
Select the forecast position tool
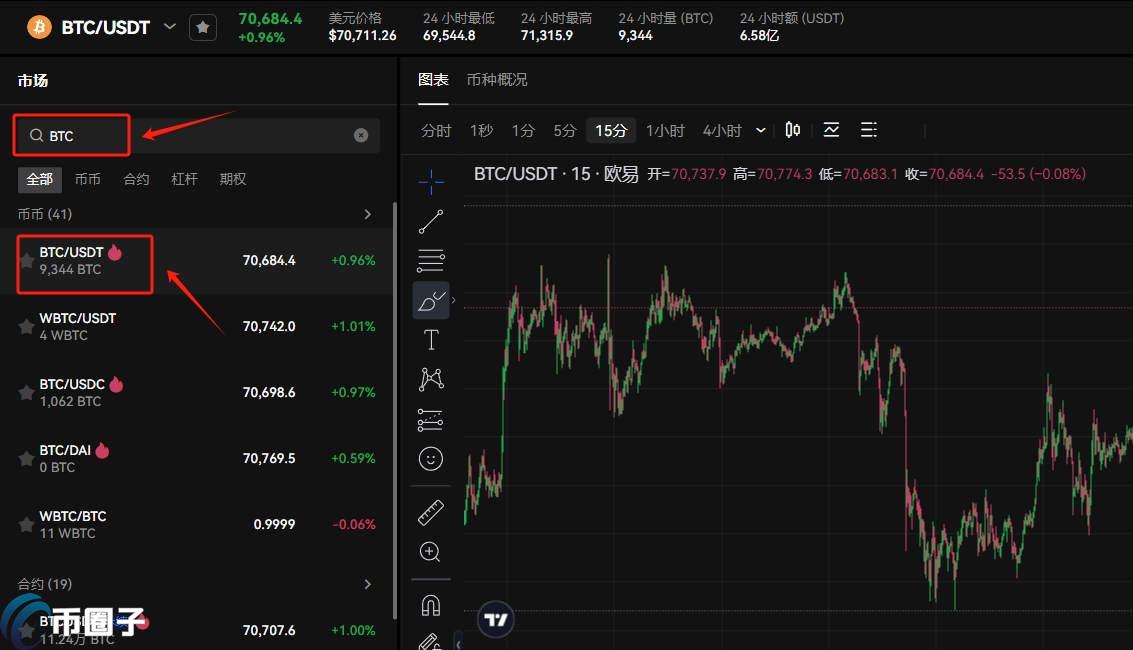click(431, 420)
